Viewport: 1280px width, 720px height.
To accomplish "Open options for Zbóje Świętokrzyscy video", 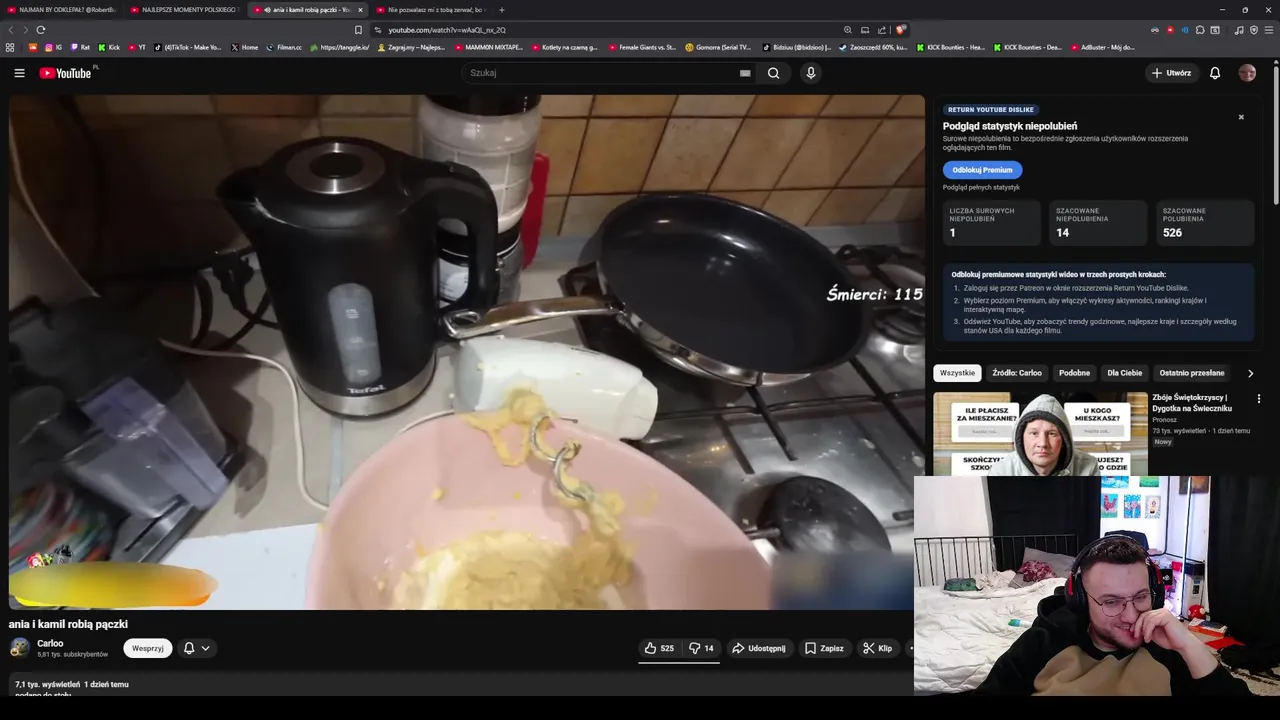I will pos(1259,399).
